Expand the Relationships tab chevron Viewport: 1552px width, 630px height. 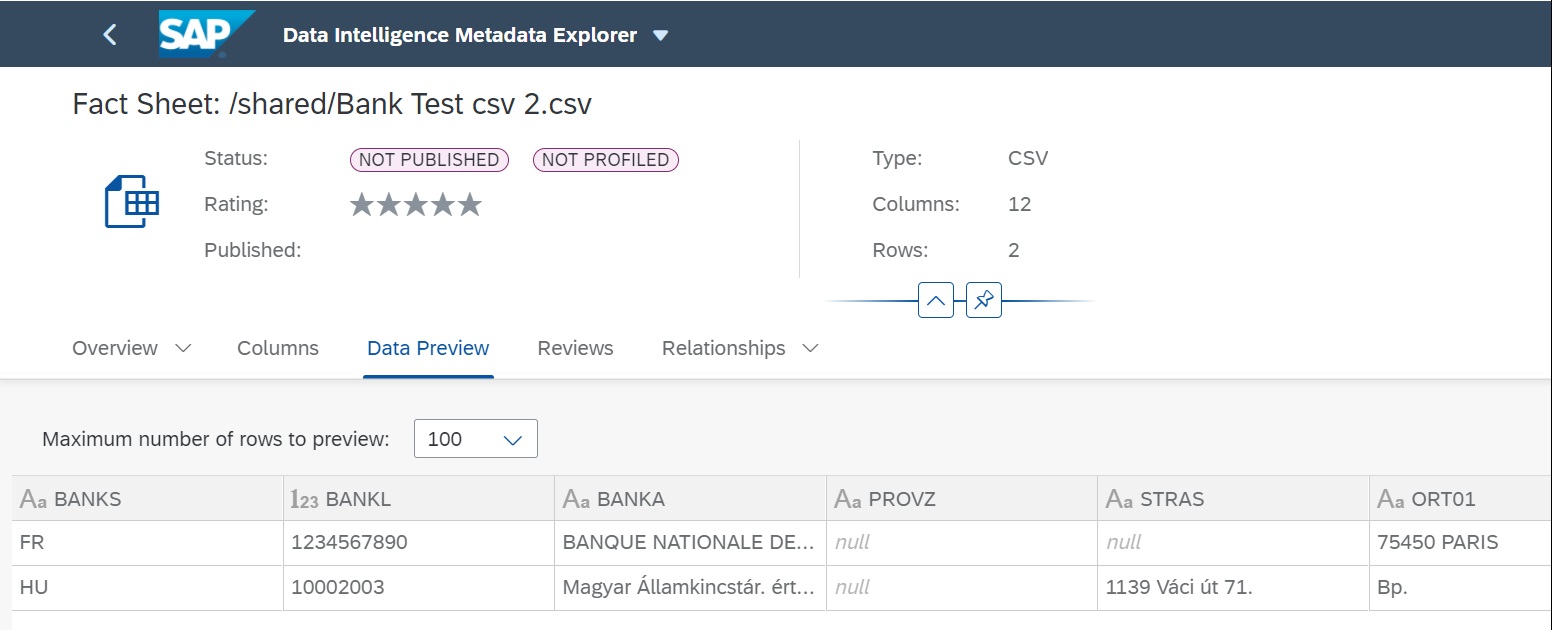tap(811, 348)
